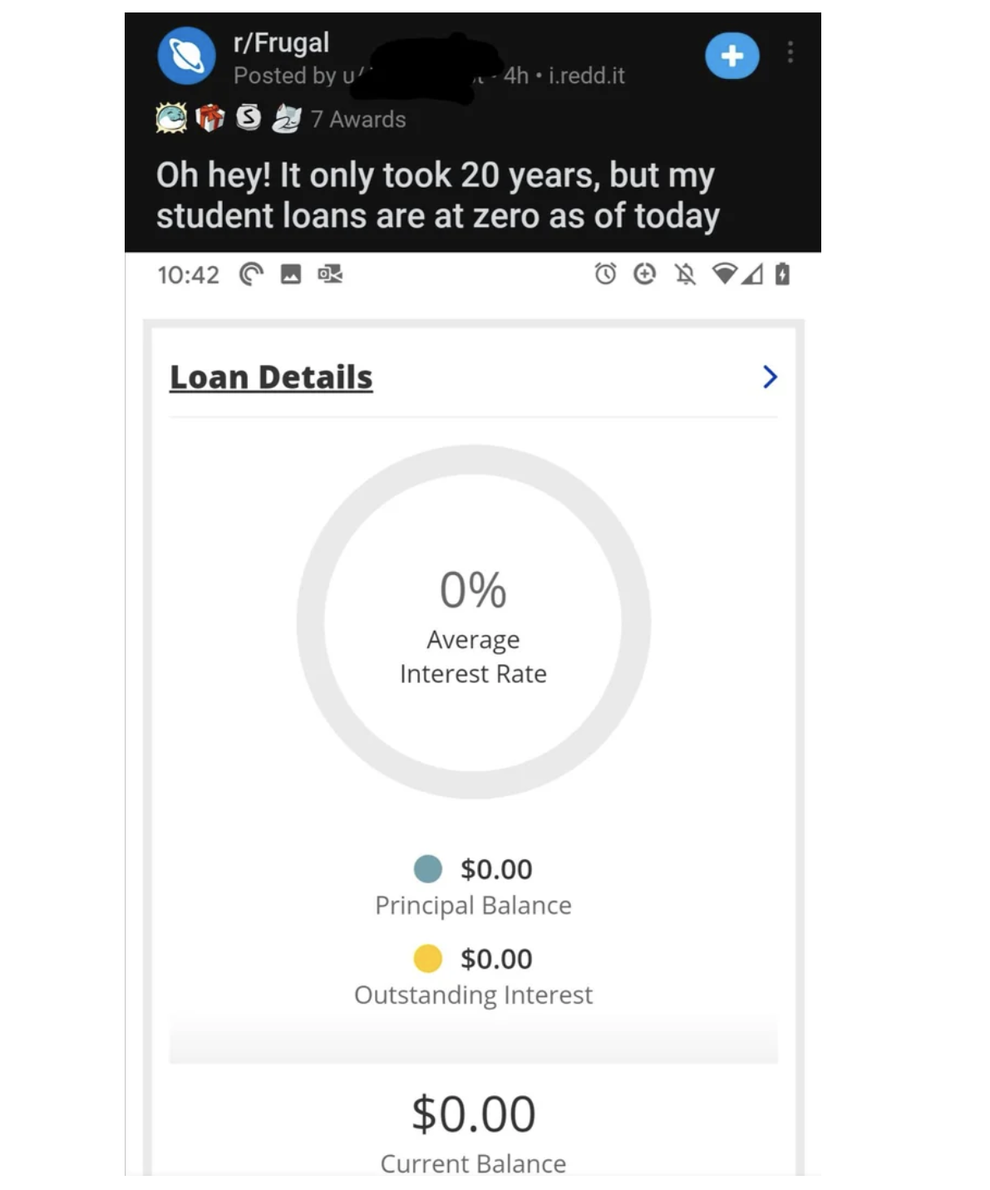Screen dimensions: 990x1190
Task: Click the yellow Outstanding Interest color dot
Action: [428, 958]
